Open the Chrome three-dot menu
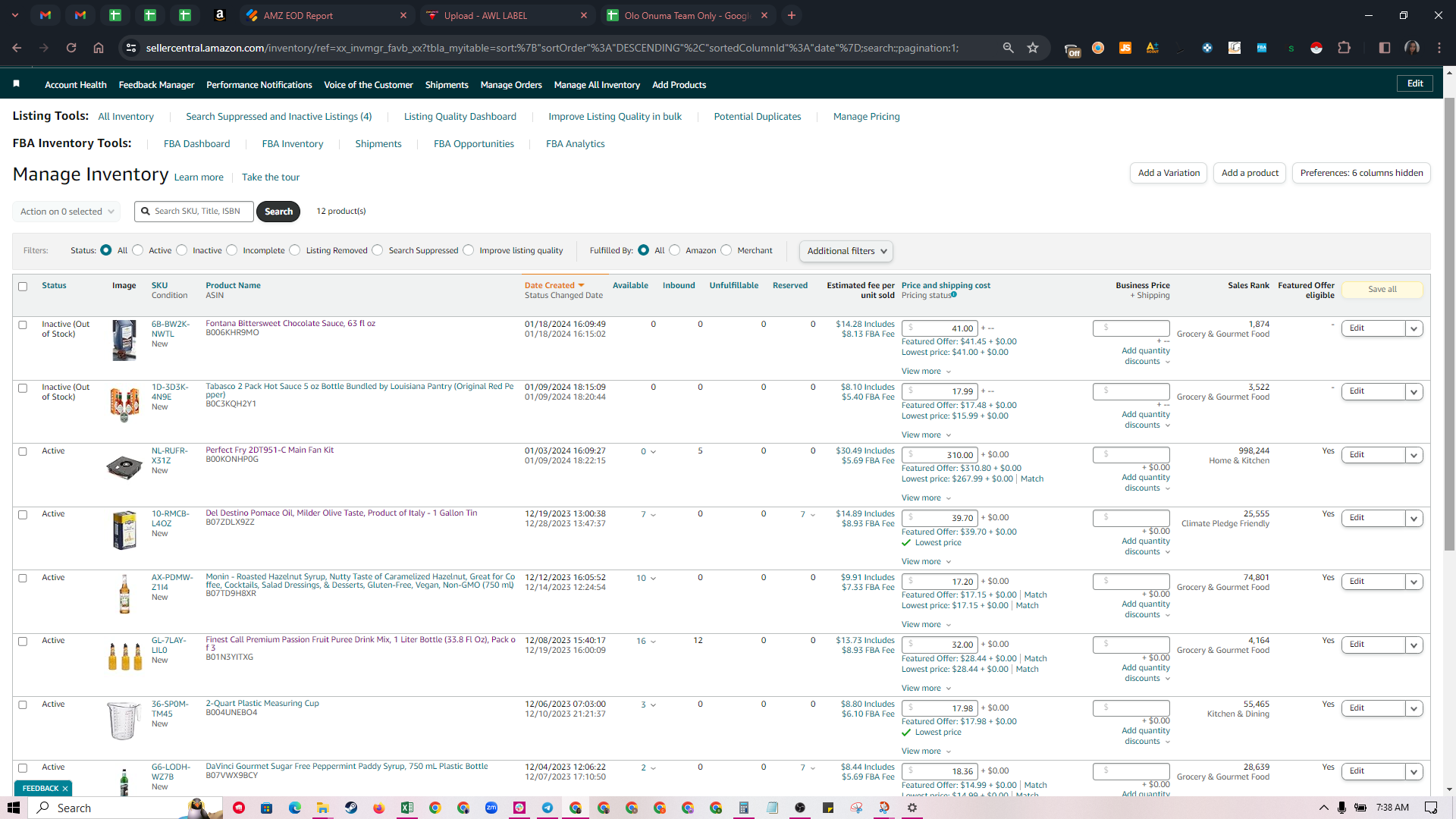 tap(1439, 48)
